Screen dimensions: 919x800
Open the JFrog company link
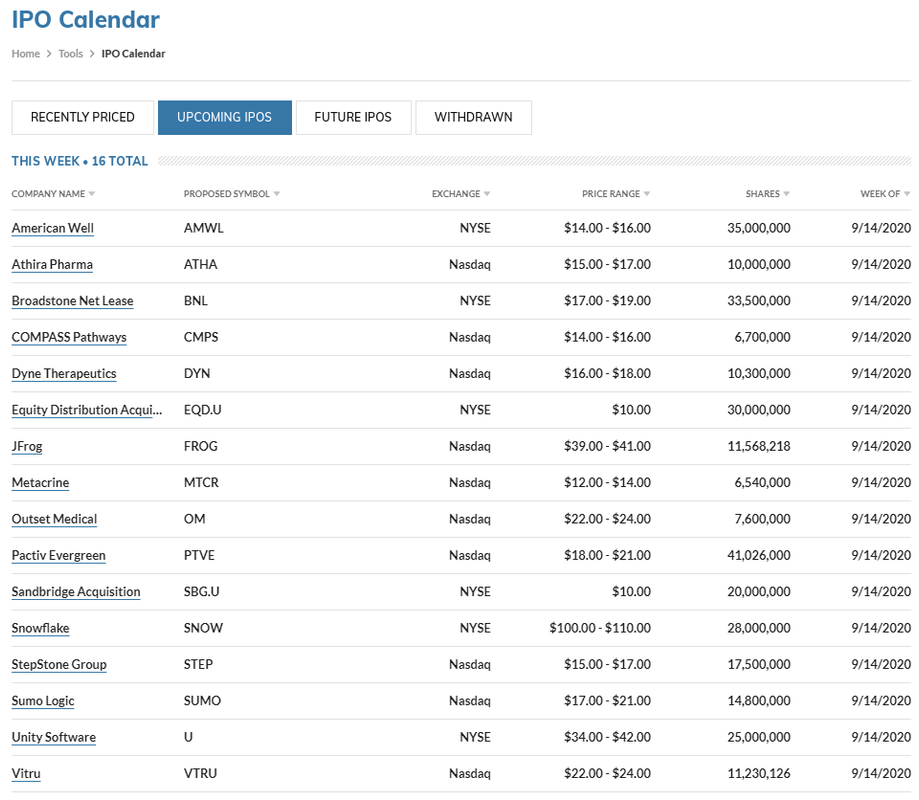(x=27, y=447)
